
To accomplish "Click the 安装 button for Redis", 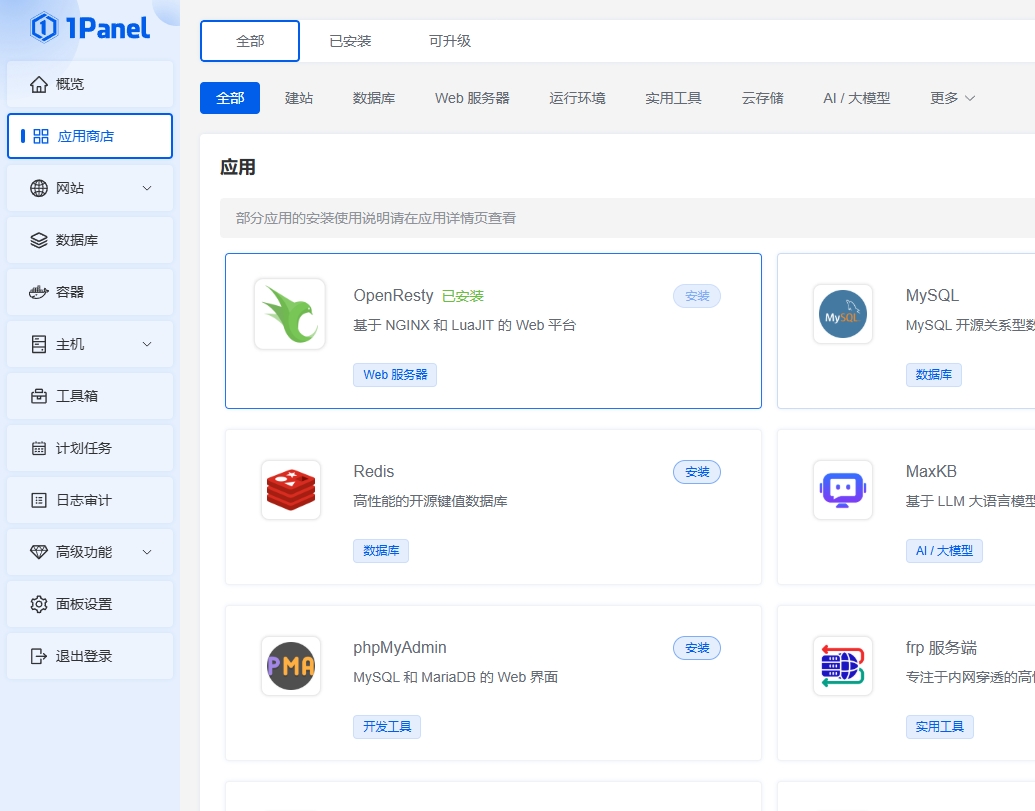I will 696,471.
